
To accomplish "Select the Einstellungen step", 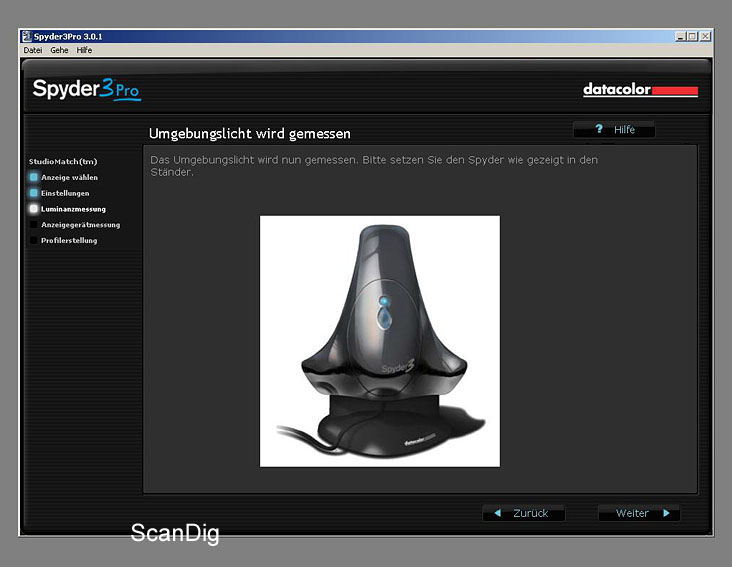I will (59, 193).
